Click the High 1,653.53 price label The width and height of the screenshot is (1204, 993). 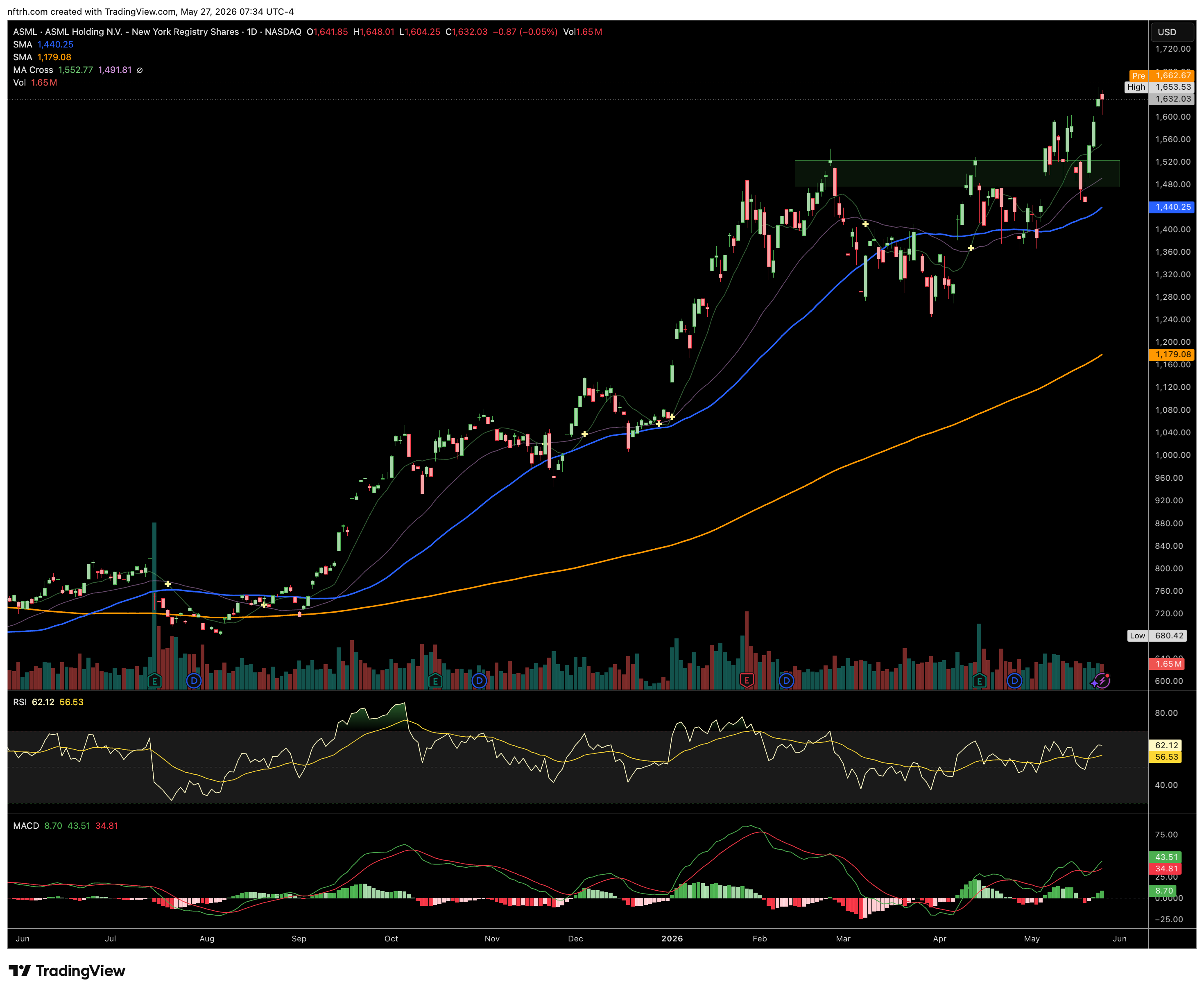click(x=1159, y=87)
